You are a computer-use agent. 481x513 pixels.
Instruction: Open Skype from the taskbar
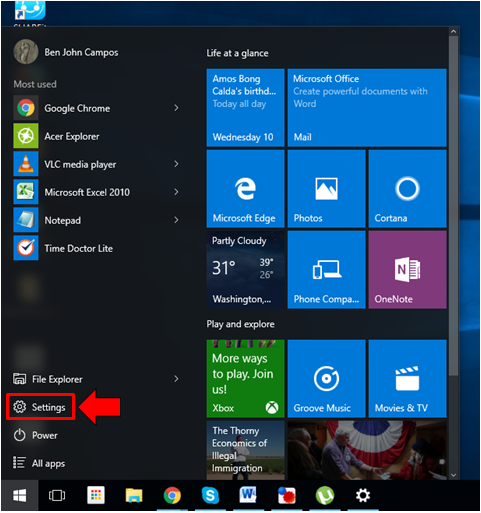pos(210,496)
